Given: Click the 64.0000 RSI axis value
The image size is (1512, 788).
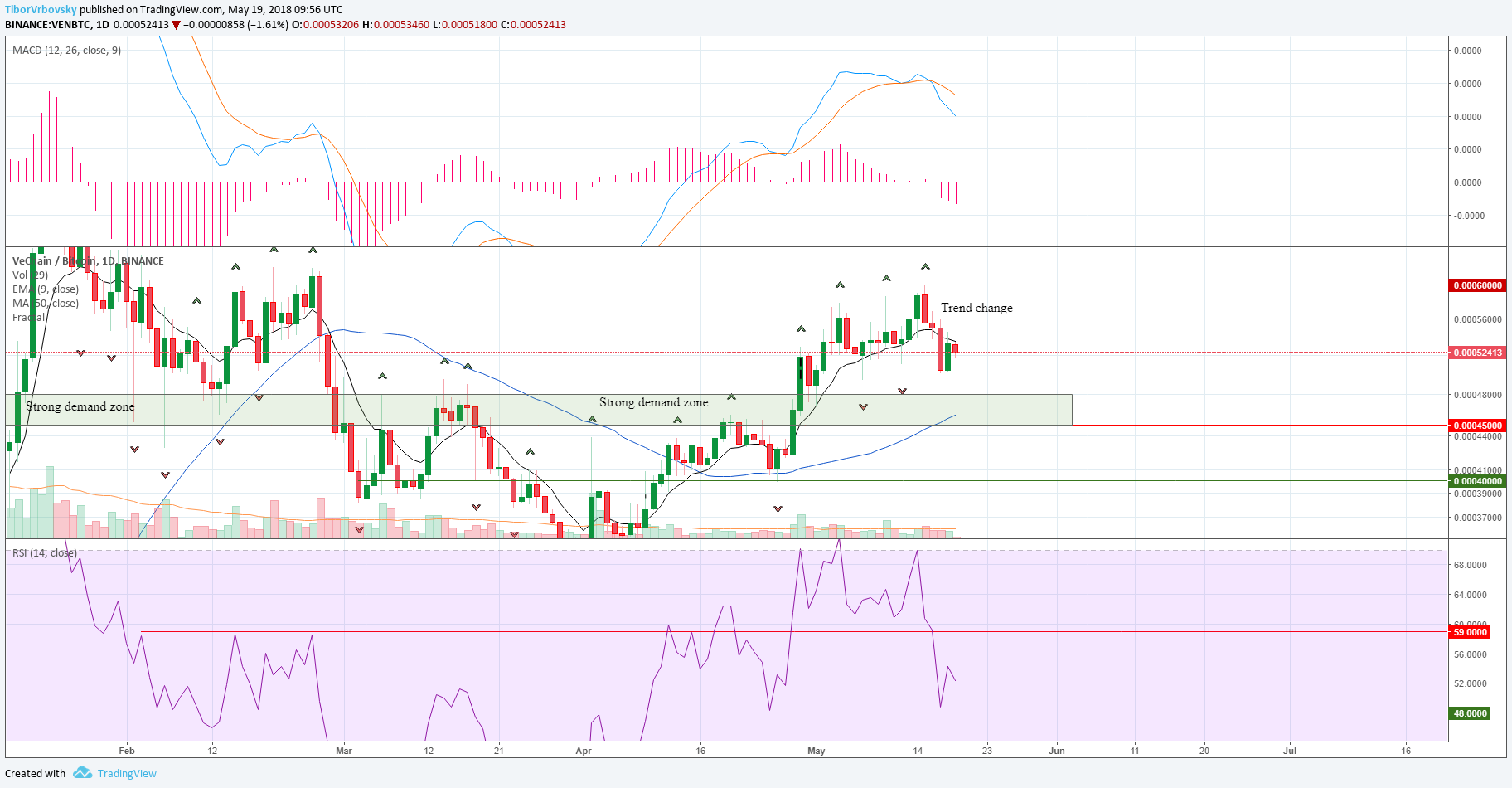Looking at the screenshot, I should tap(1471, 595).
